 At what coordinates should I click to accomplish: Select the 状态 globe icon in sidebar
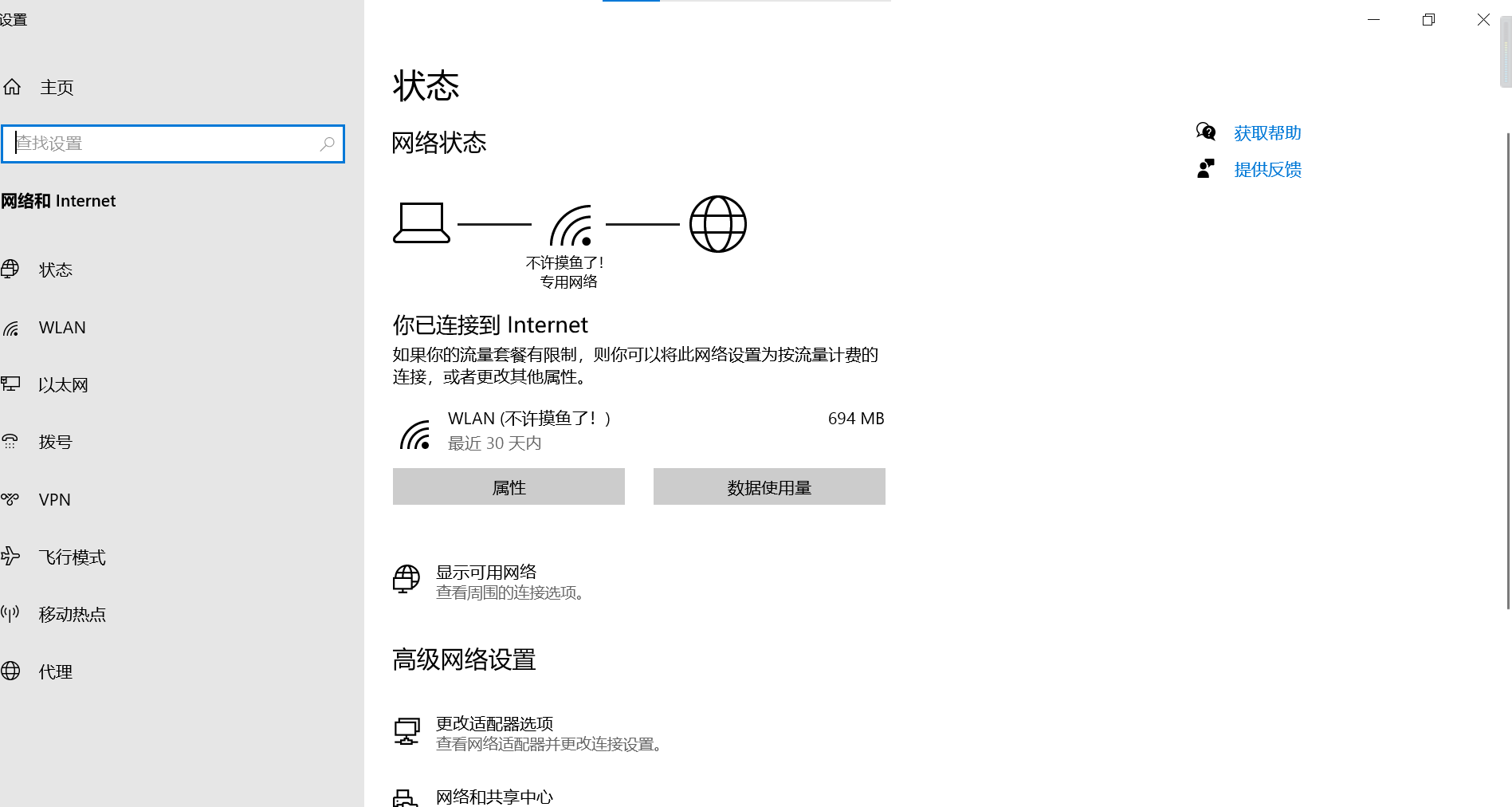(x=10, y=270)
